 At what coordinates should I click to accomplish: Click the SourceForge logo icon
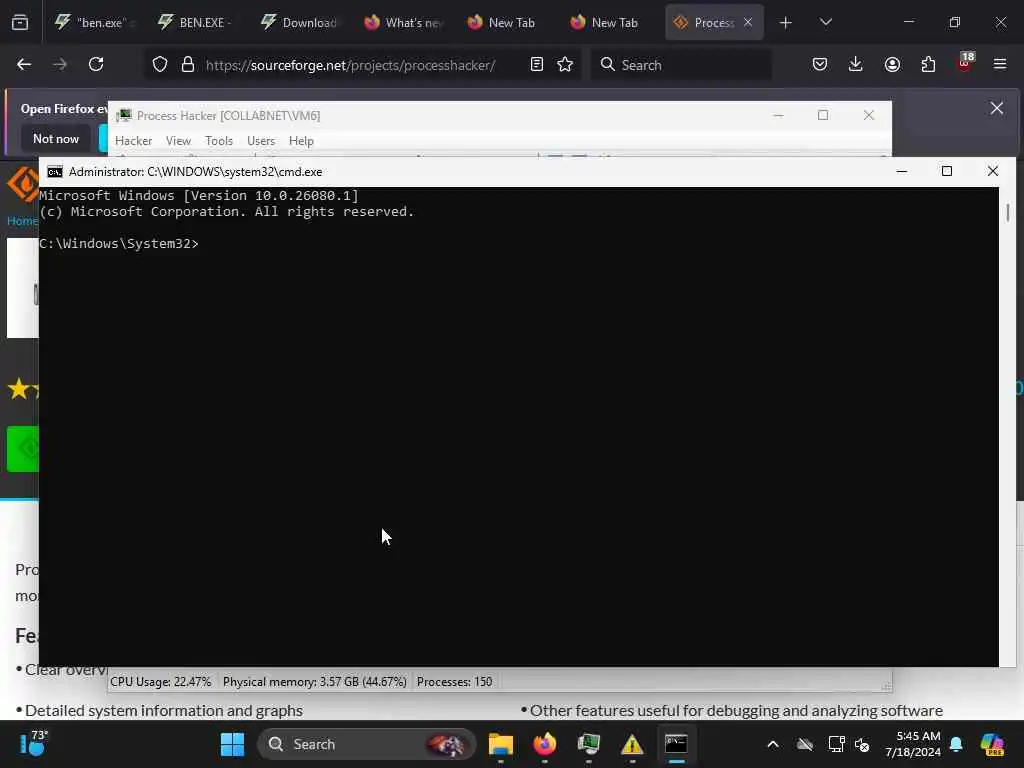[x=23, y=184]
